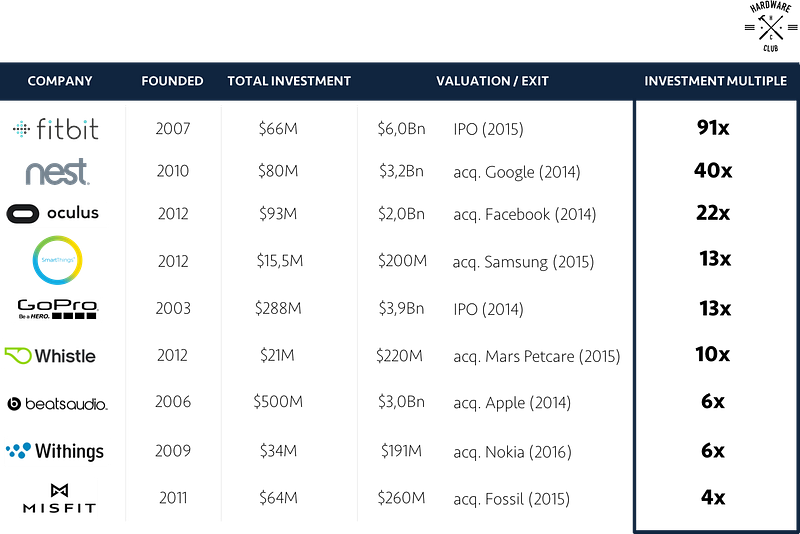
Task: Click acq. Google (2014) text
Action: [x=517, y=172]
